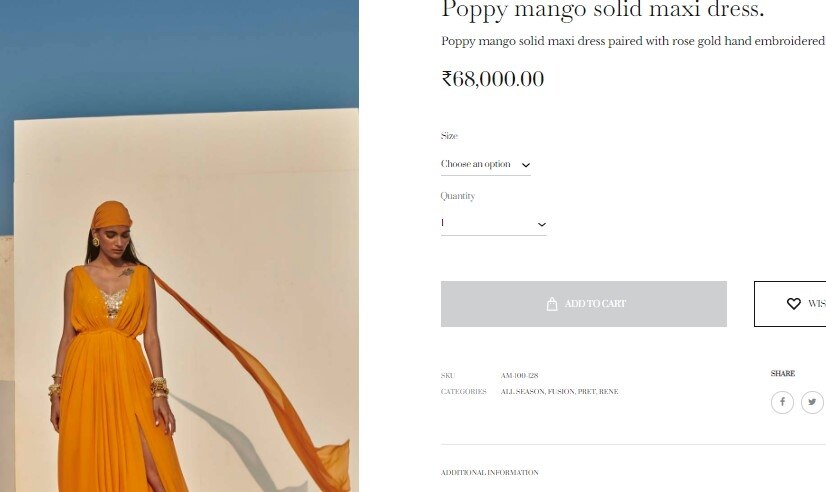Enlarge the model in mango dress photo
The image size is (826, 492).
point(179,246)
